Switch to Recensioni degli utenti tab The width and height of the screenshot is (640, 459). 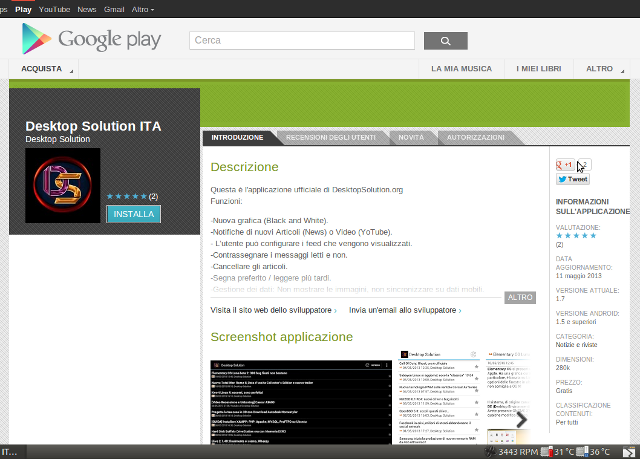331,137
